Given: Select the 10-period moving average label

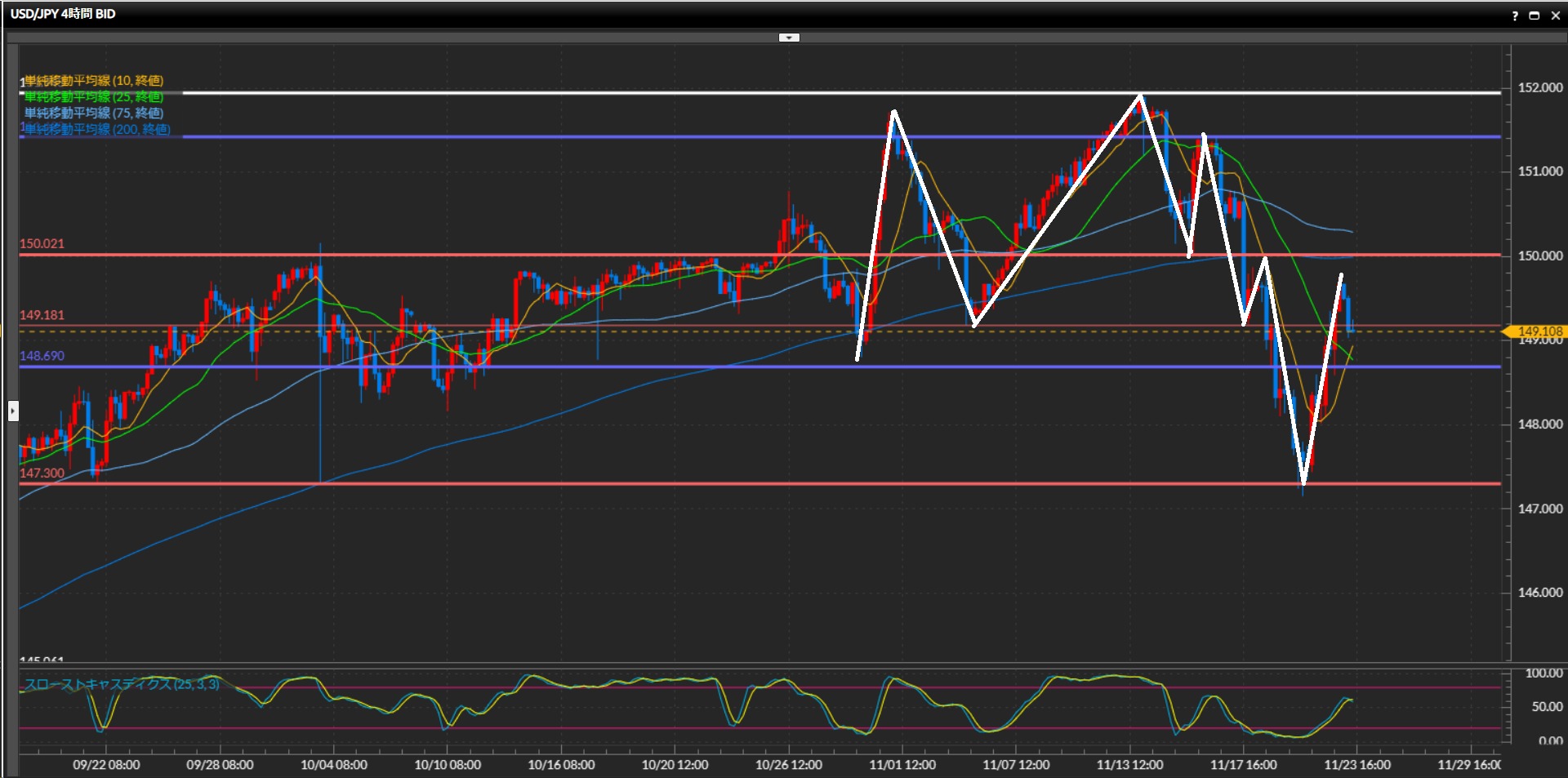Looking at the screenshot, I should tap(93, 80).
